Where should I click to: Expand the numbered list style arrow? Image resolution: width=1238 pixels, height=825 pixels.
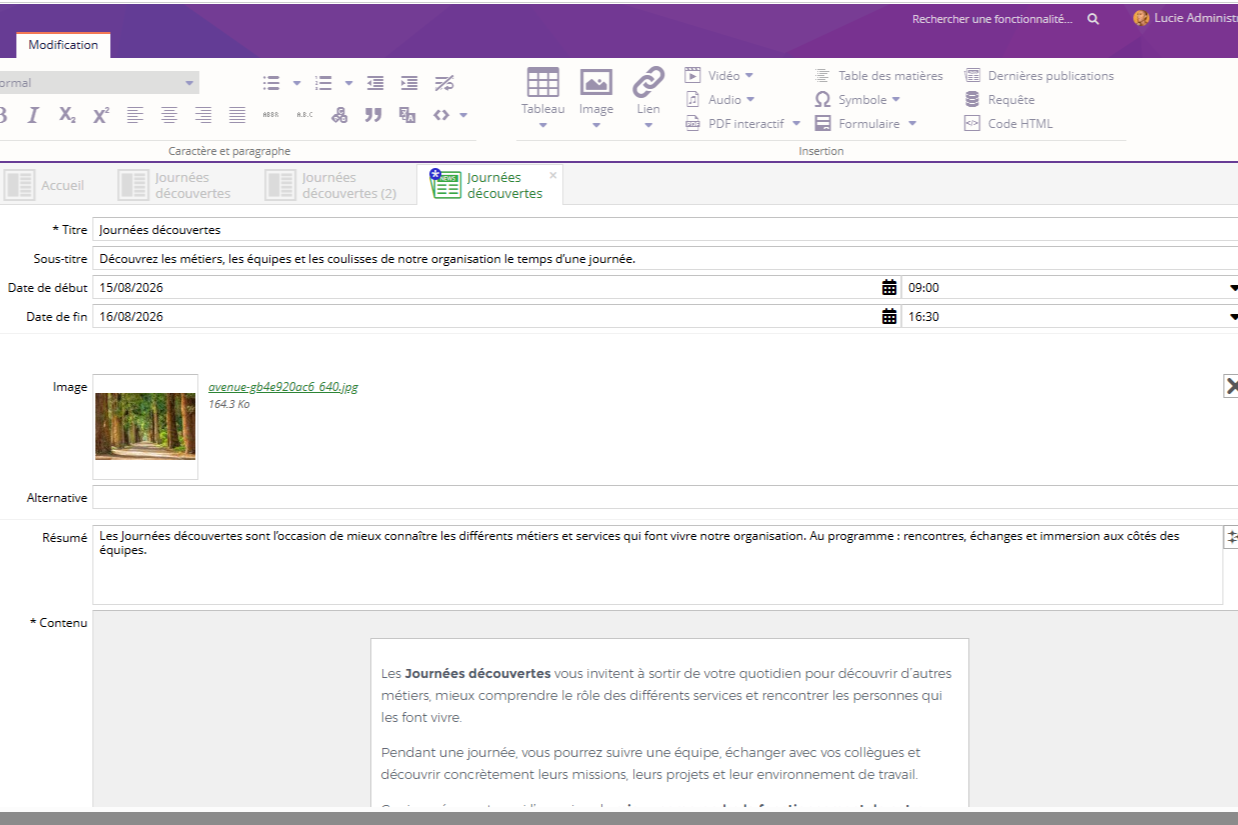[349, 83]
